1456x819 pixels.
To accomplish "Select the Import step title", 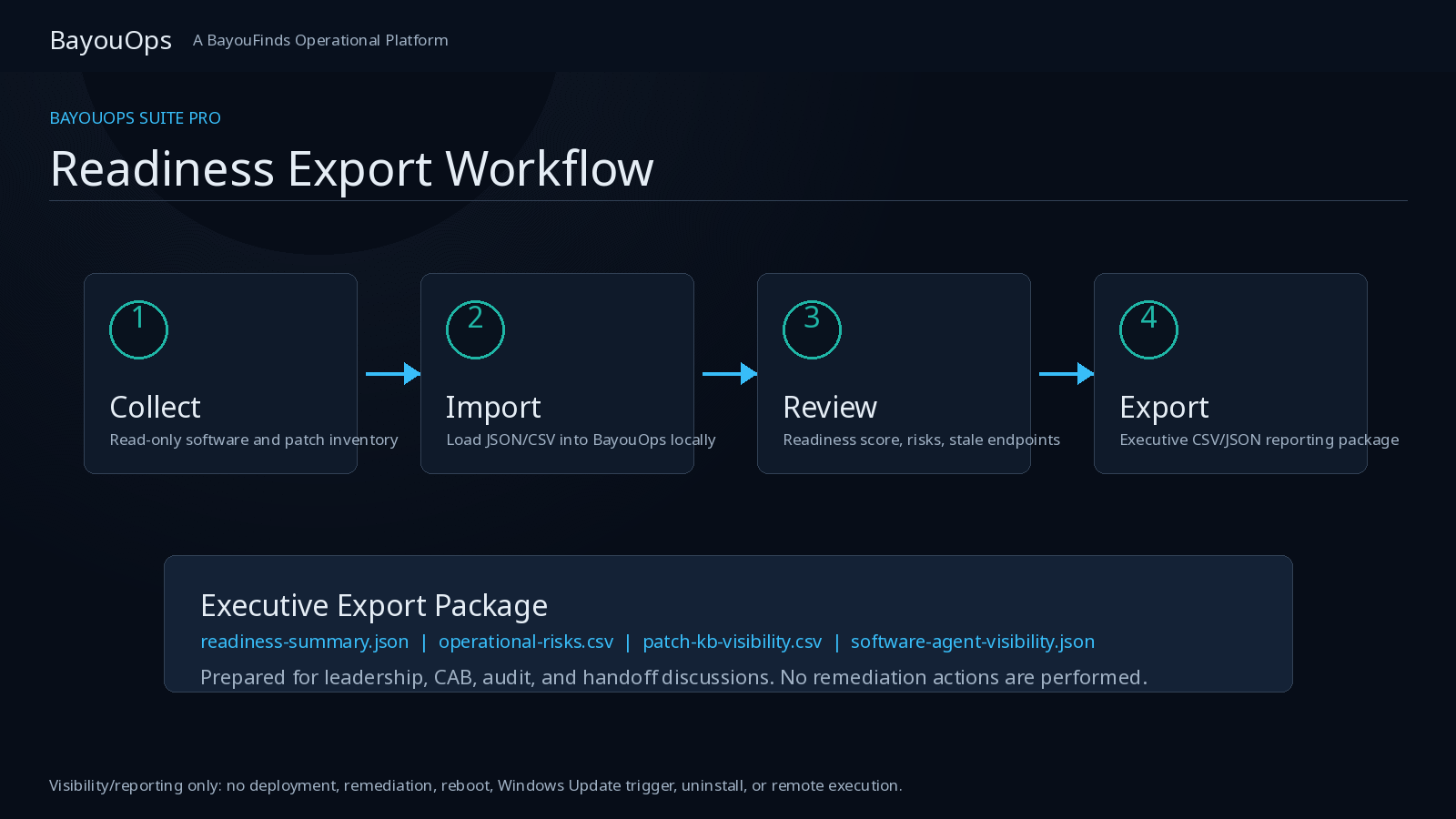I will coord(493,408).
